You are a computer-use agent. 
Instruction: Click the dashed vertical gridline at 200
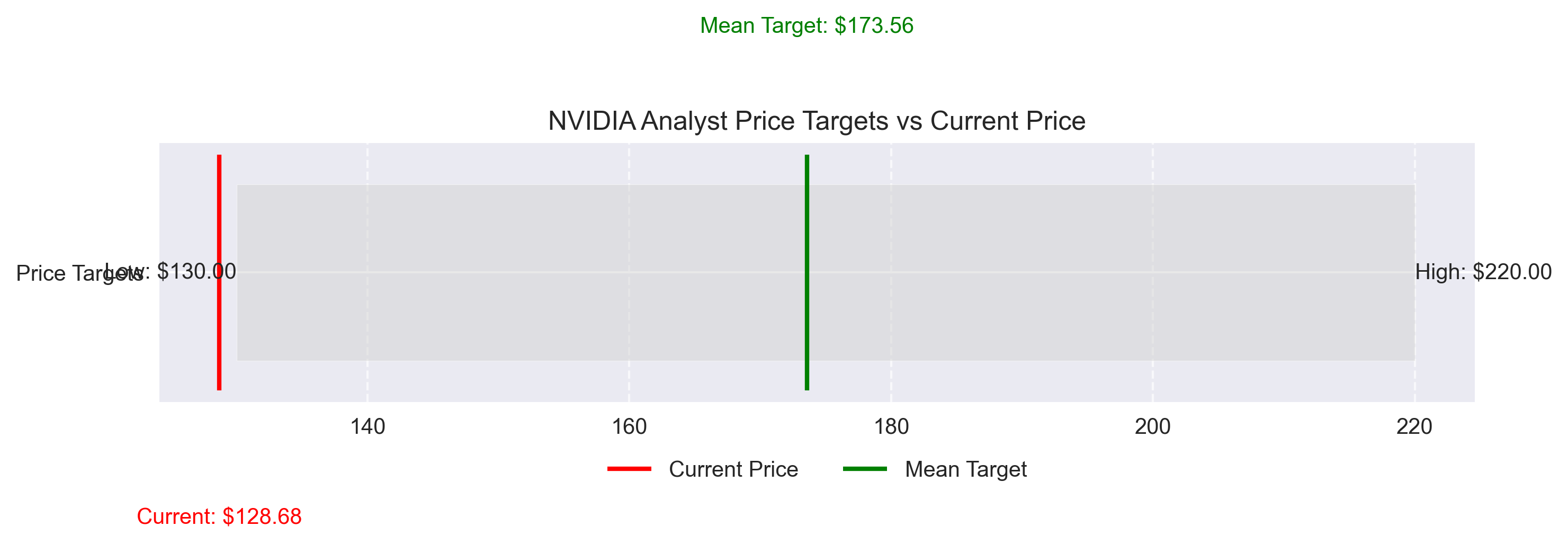coord(1152,165)
